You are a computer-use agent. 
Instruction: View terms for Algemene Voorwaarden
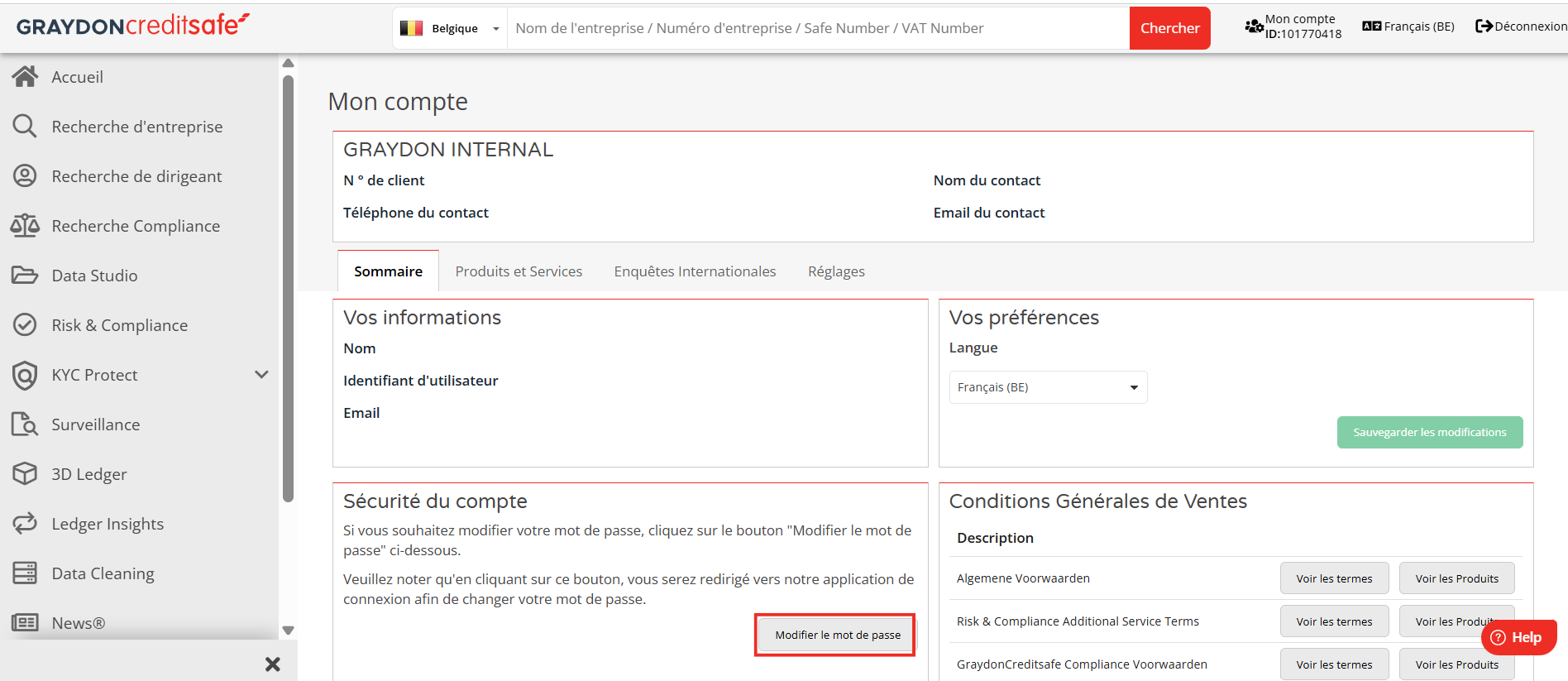(1334, 578)
